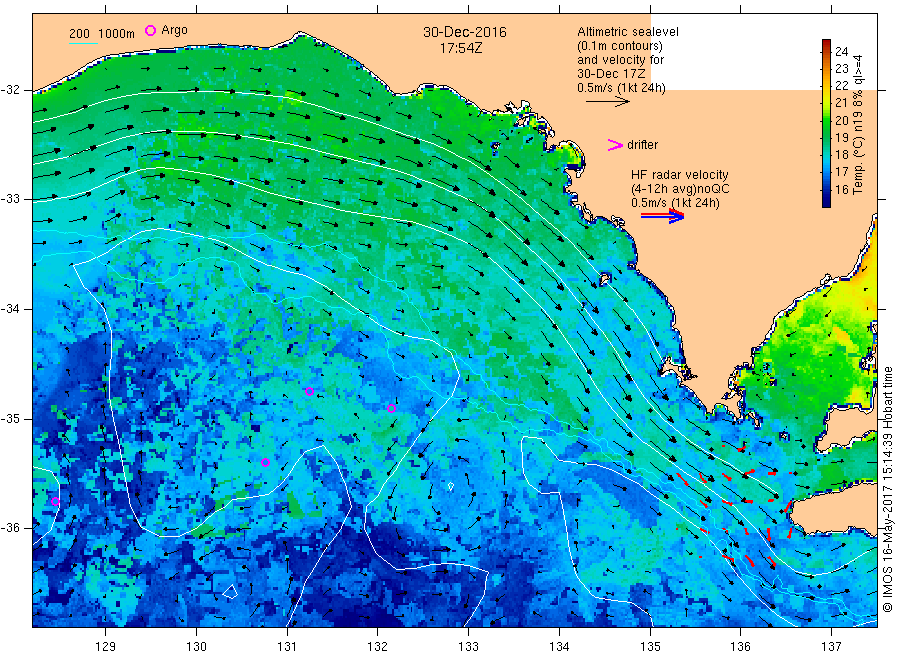Click the magenta Argo circle in legend
The width and height of the screenshot is (900, 660).
point(150,30)
